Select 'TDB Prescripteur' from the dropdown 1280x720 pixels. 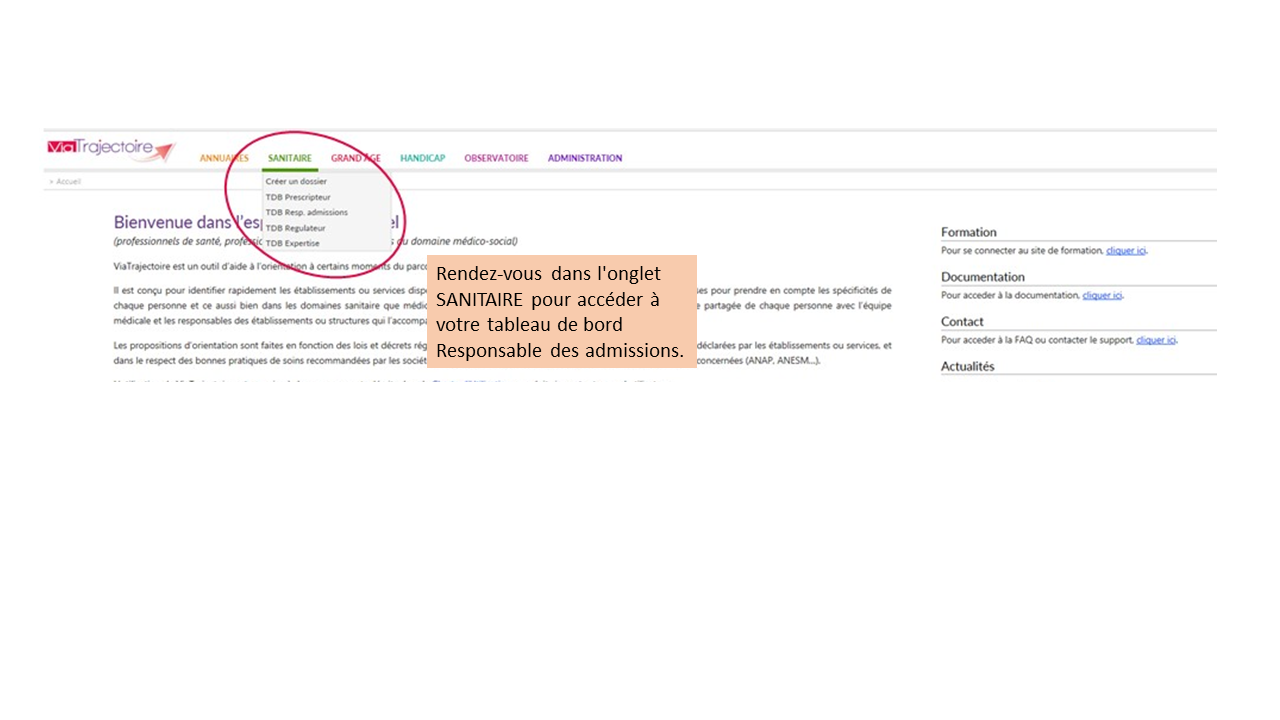click(298, 197)
